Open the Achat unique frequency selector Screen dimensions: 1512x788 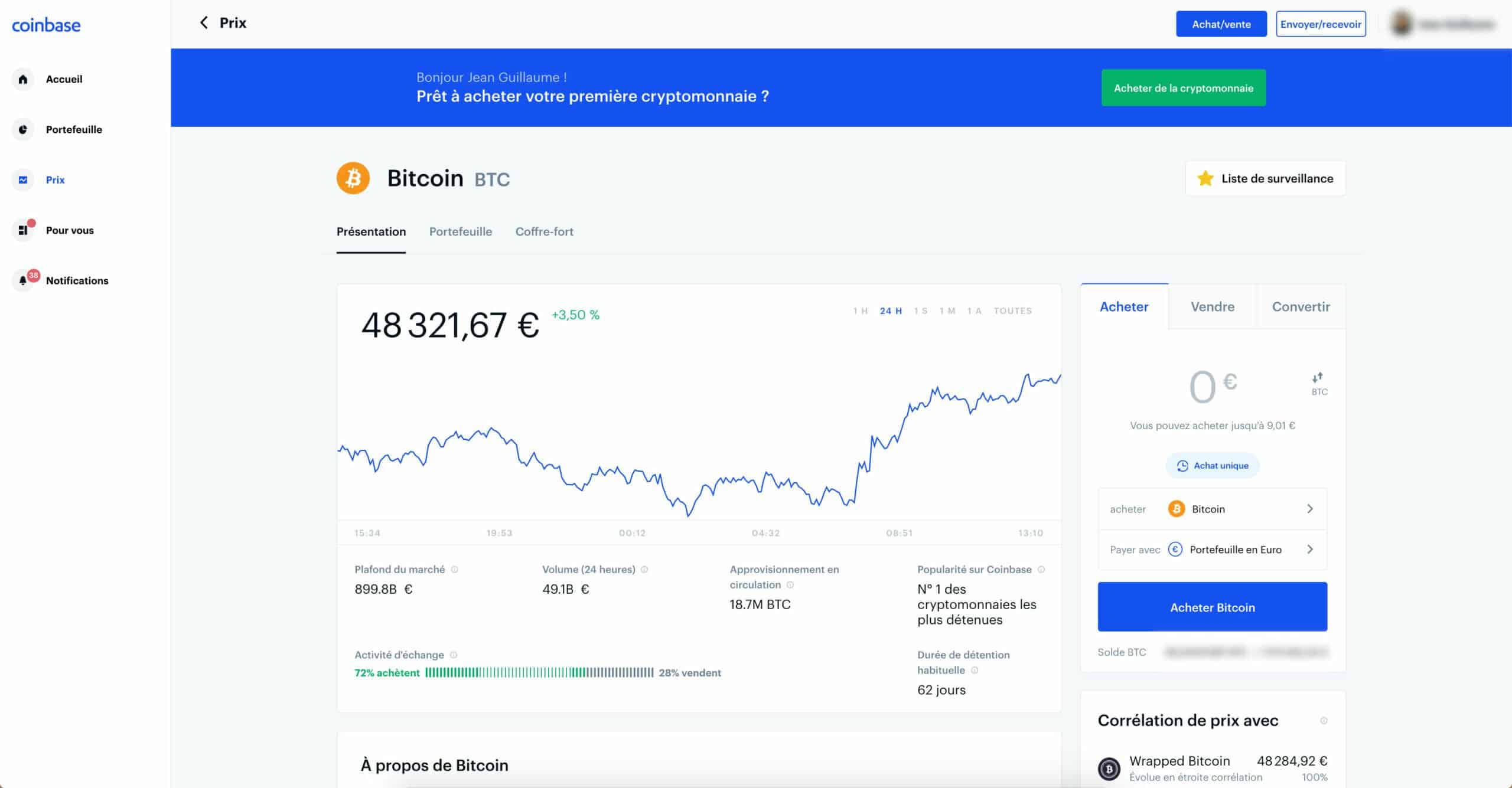click(x=1213, y=466)
